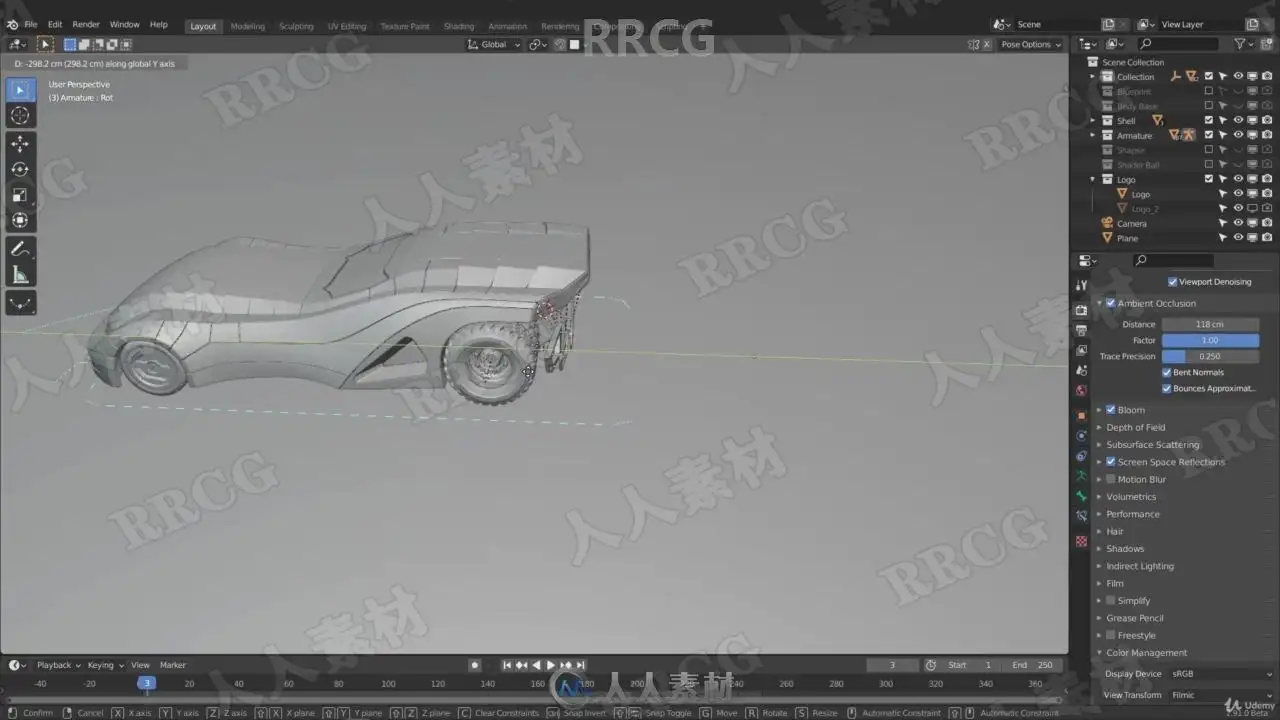
Task: Select the Measure tool
Action: [20, 274]
